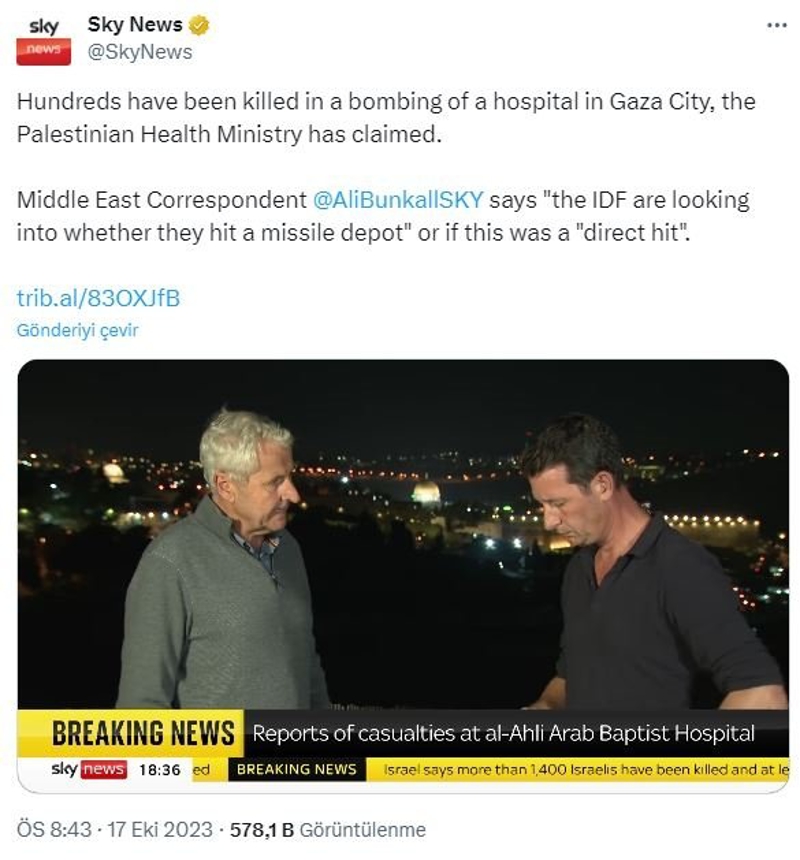Click the headline about al-Ahli Arab Baptist Hospital

point(503,733)
